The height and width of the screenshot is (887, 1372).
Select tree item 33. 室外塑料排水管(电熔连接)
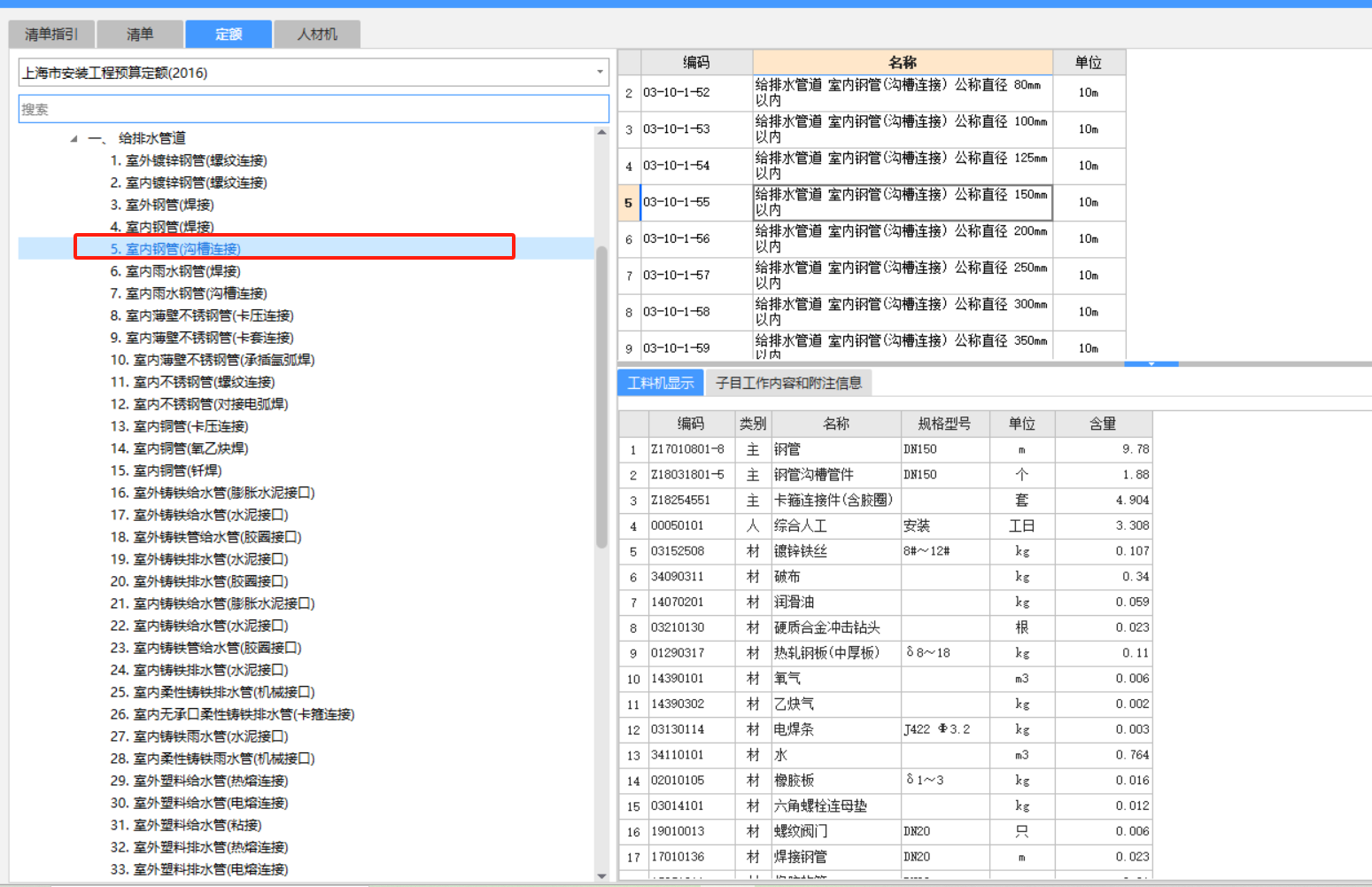coord(199,869)
